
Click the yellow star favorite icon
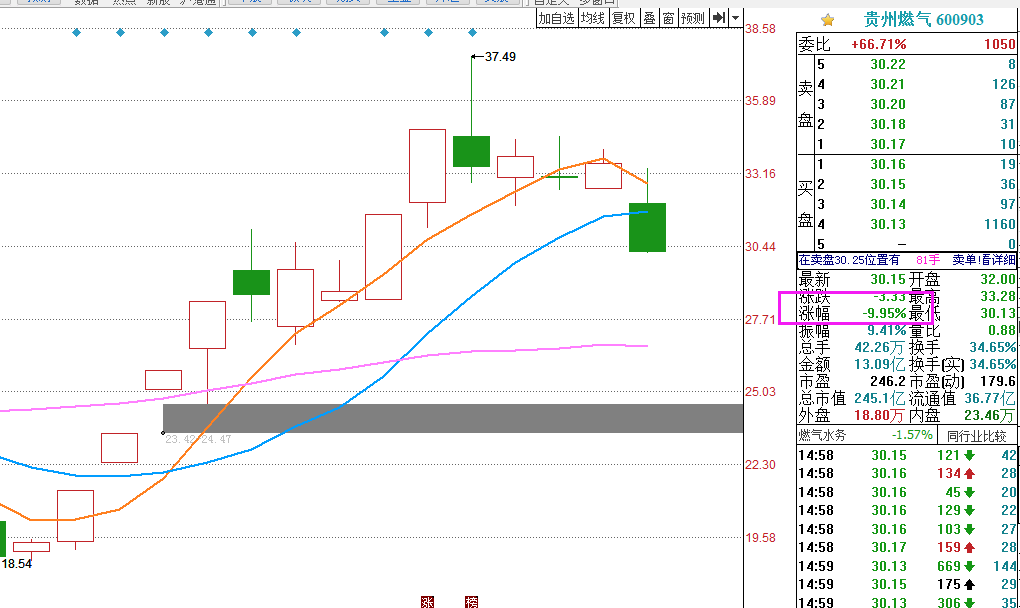(x=827, y=20)
